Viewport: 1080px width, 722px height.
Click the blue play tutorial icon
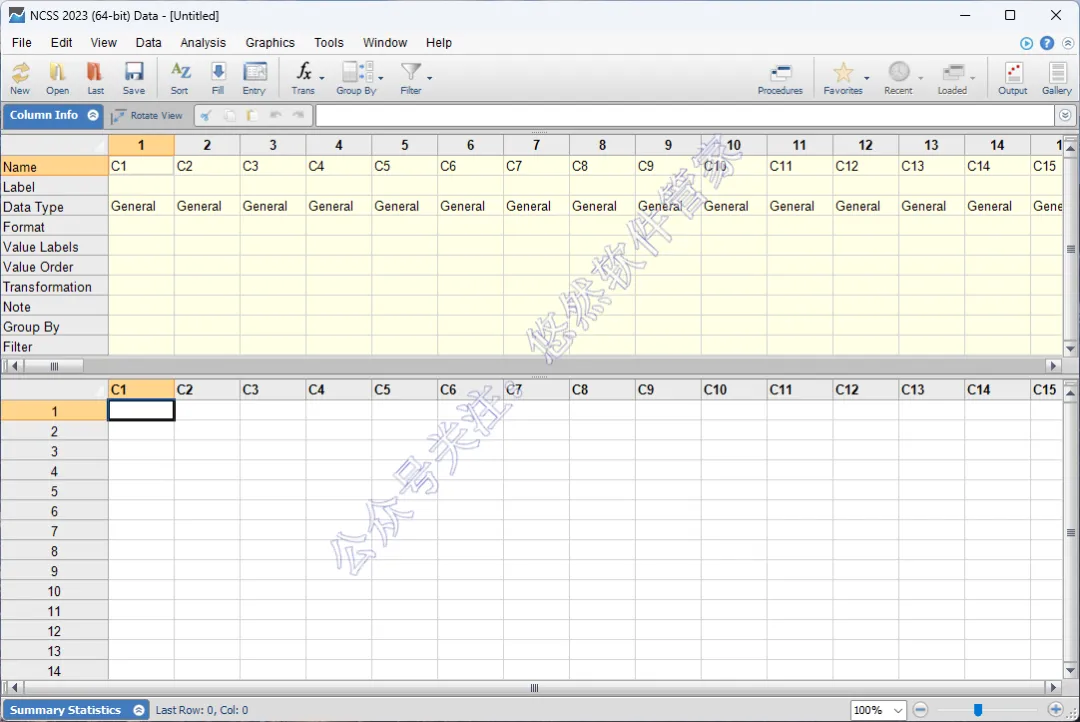tap(1026, 43)
